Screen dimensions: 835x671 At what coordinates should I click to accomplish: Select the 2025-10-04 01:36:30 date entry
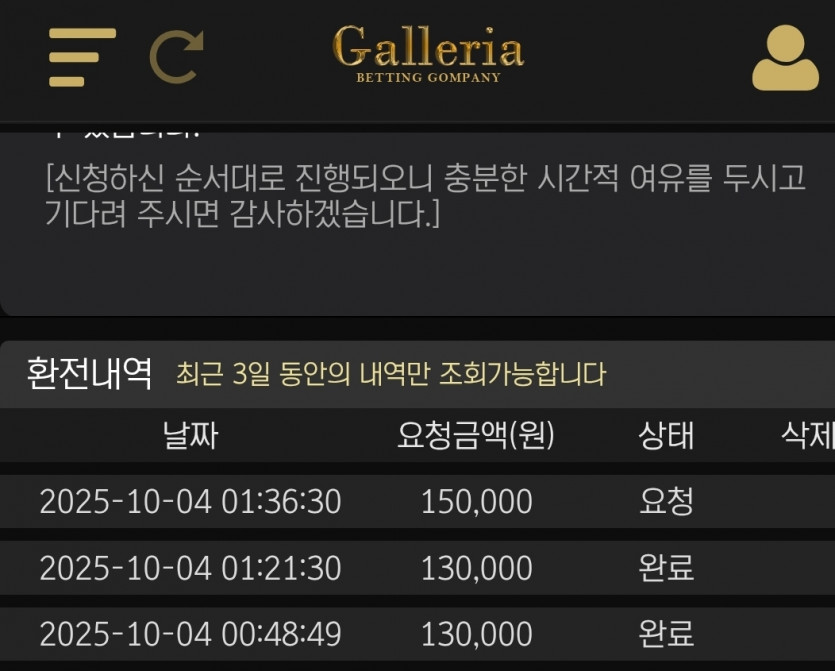(x=190, y=501)
